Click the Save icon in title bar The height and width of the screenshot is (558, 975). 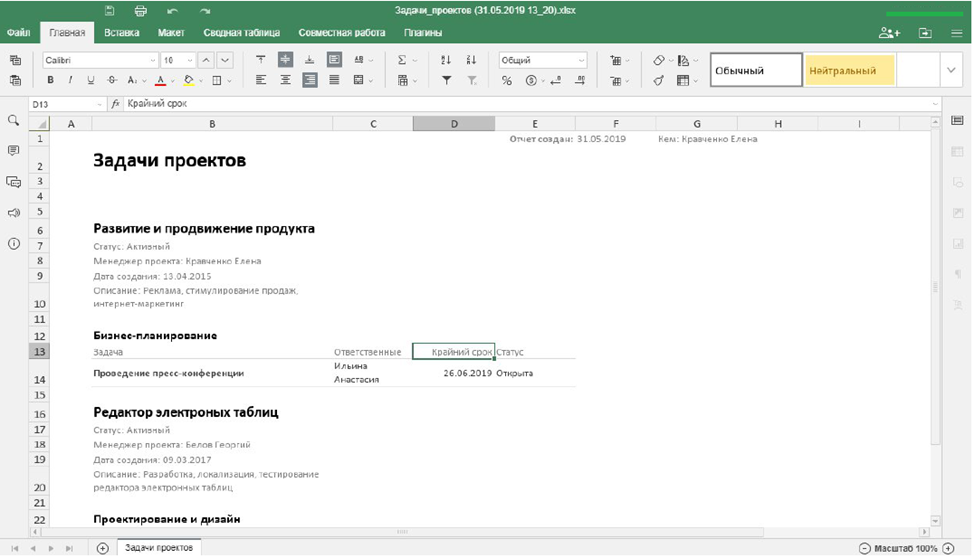pyautogui.click(x=109, y=11)
